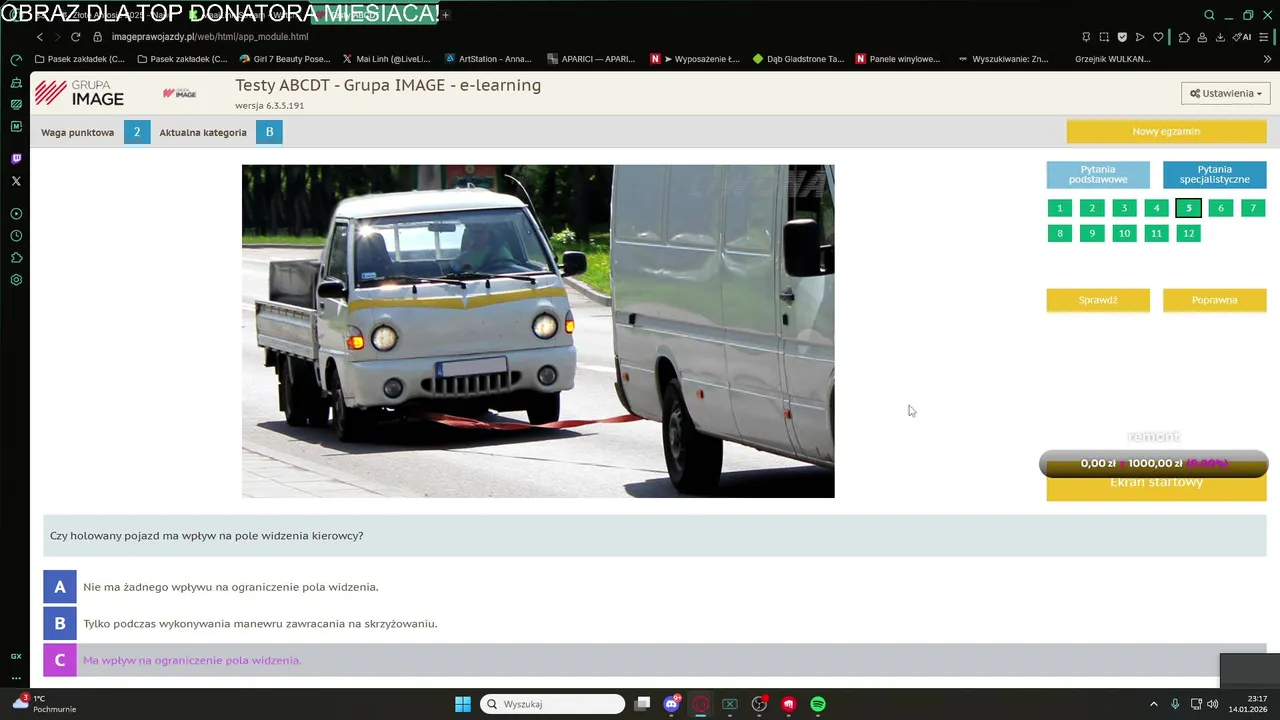Open Panele winylowe bookmark
Screen dimensions: 1280x720
coord(898,59)
